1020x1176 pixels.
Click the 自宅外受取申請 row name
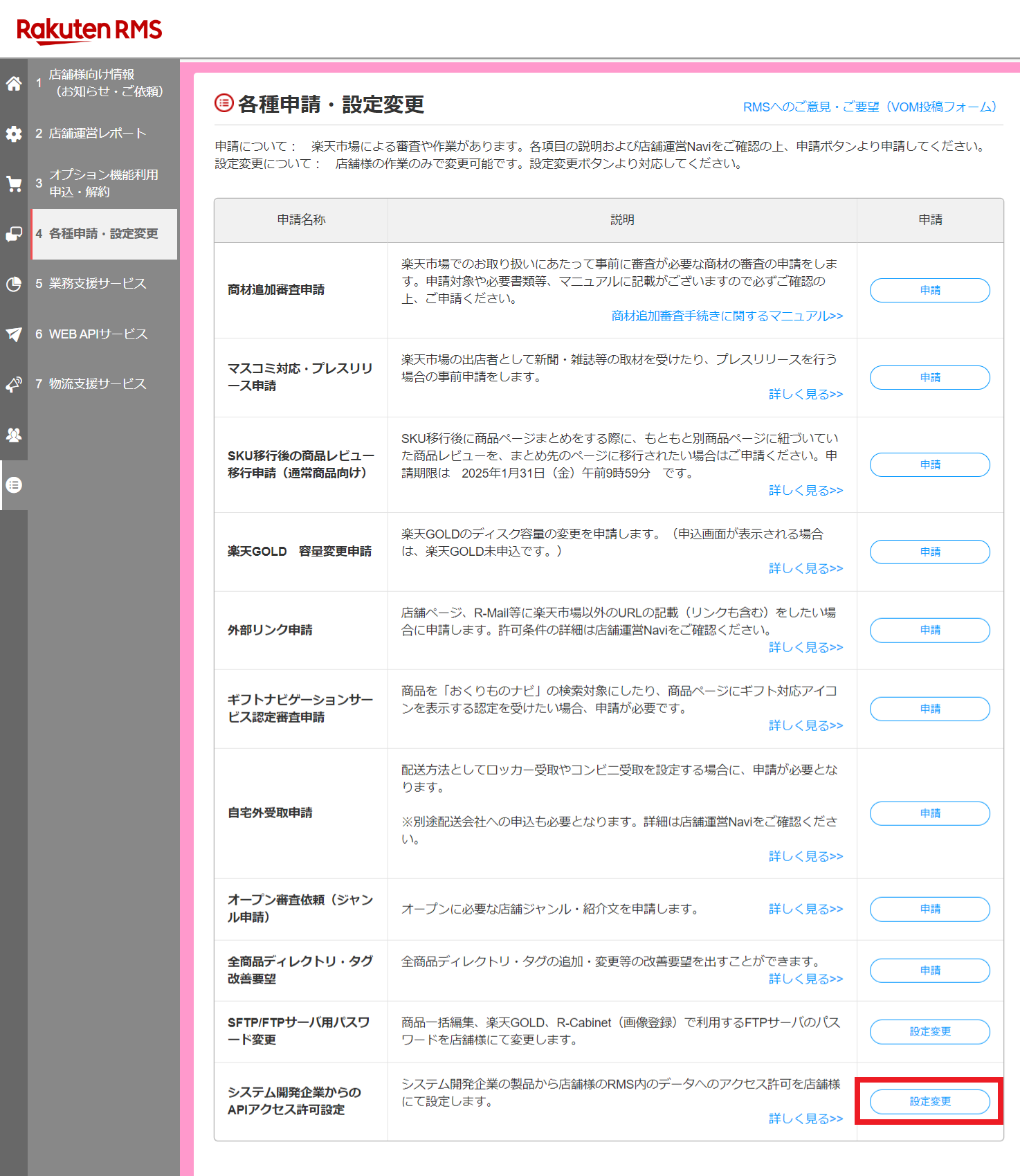(270, 813)
